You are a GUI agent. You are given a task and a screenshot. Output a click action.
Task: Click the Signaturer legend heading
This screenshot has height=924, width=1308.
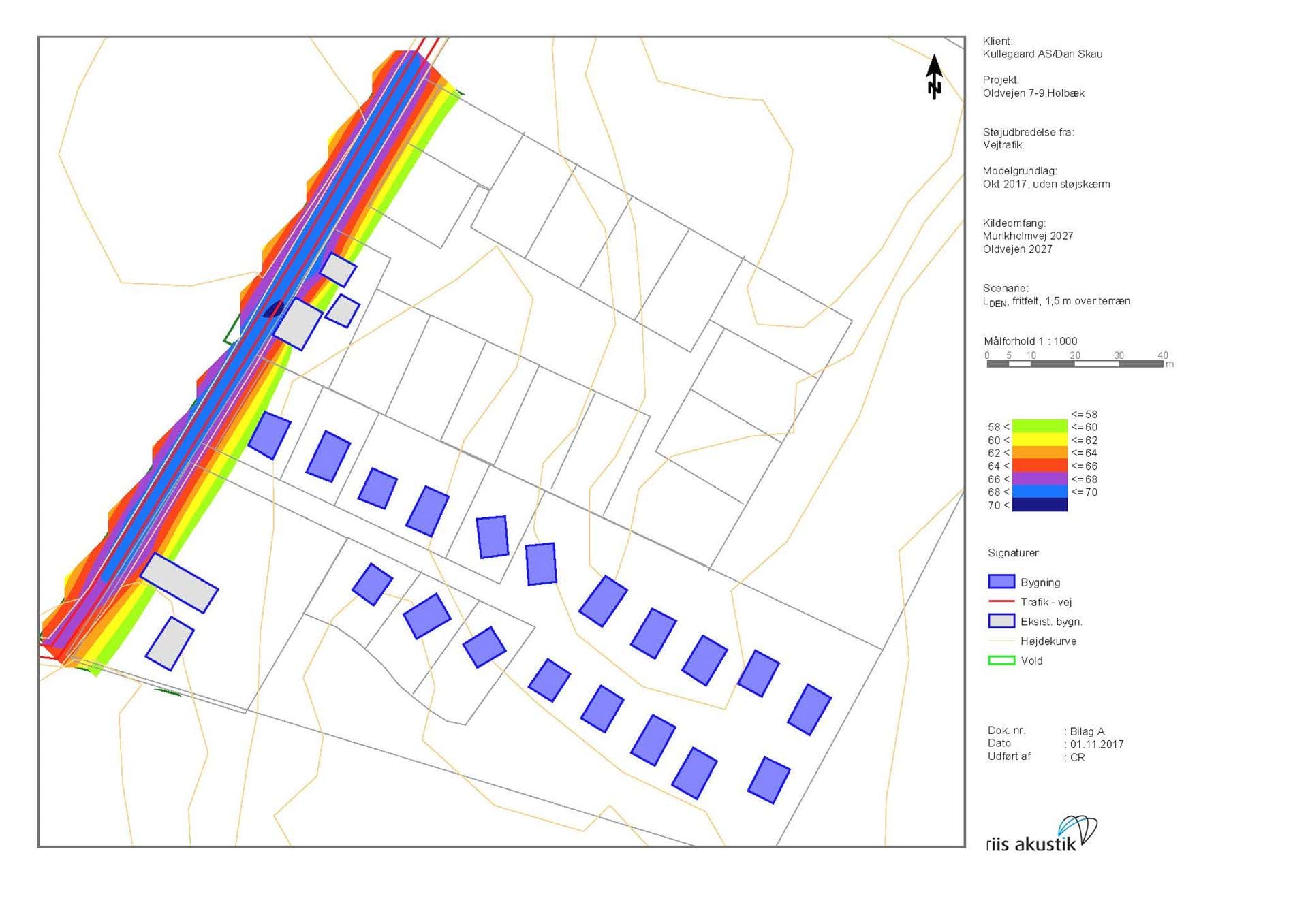pyautogui.click(x=1012, y=553)
